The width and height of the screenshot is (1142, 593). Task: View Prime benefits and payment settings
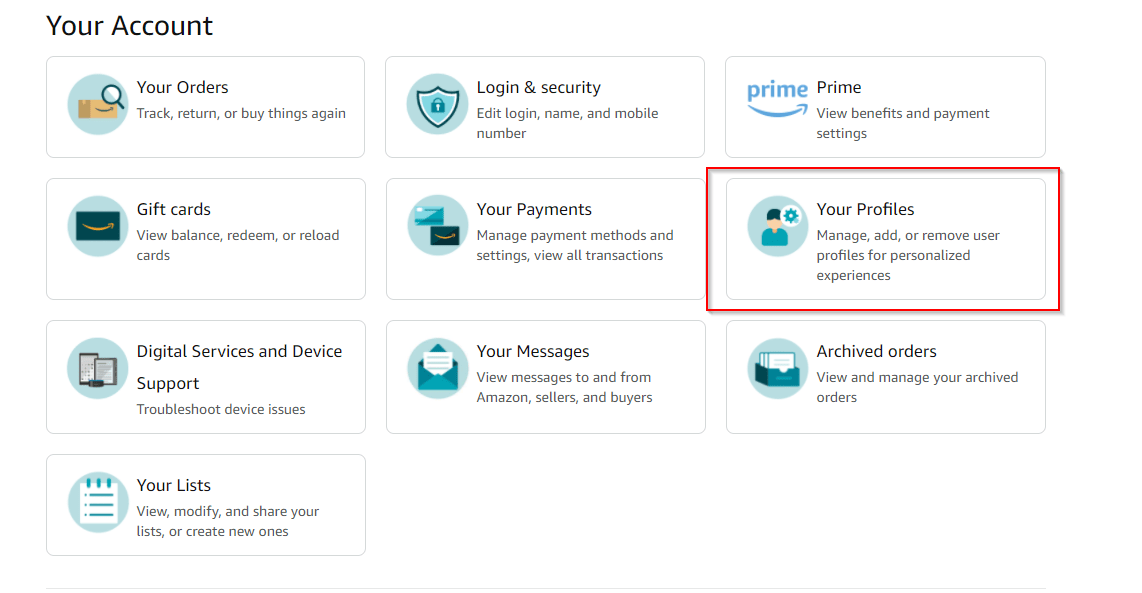click(x=885, y=107)
